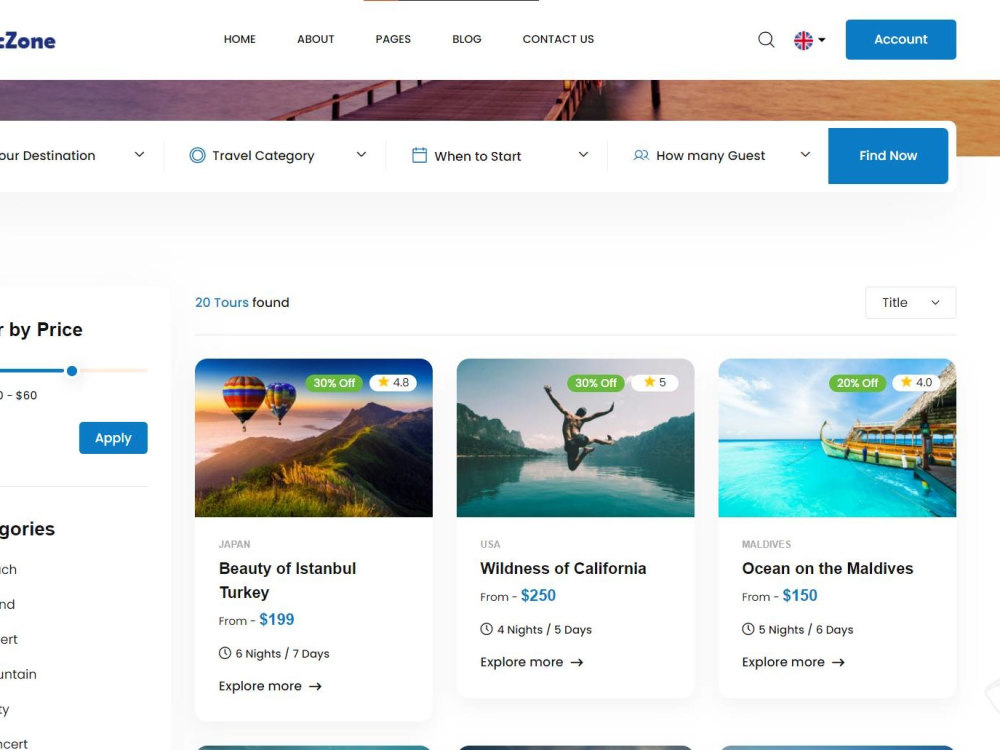Apply the price filter
The height and width of the screenshot is (750, 1000).
point(113,438)
